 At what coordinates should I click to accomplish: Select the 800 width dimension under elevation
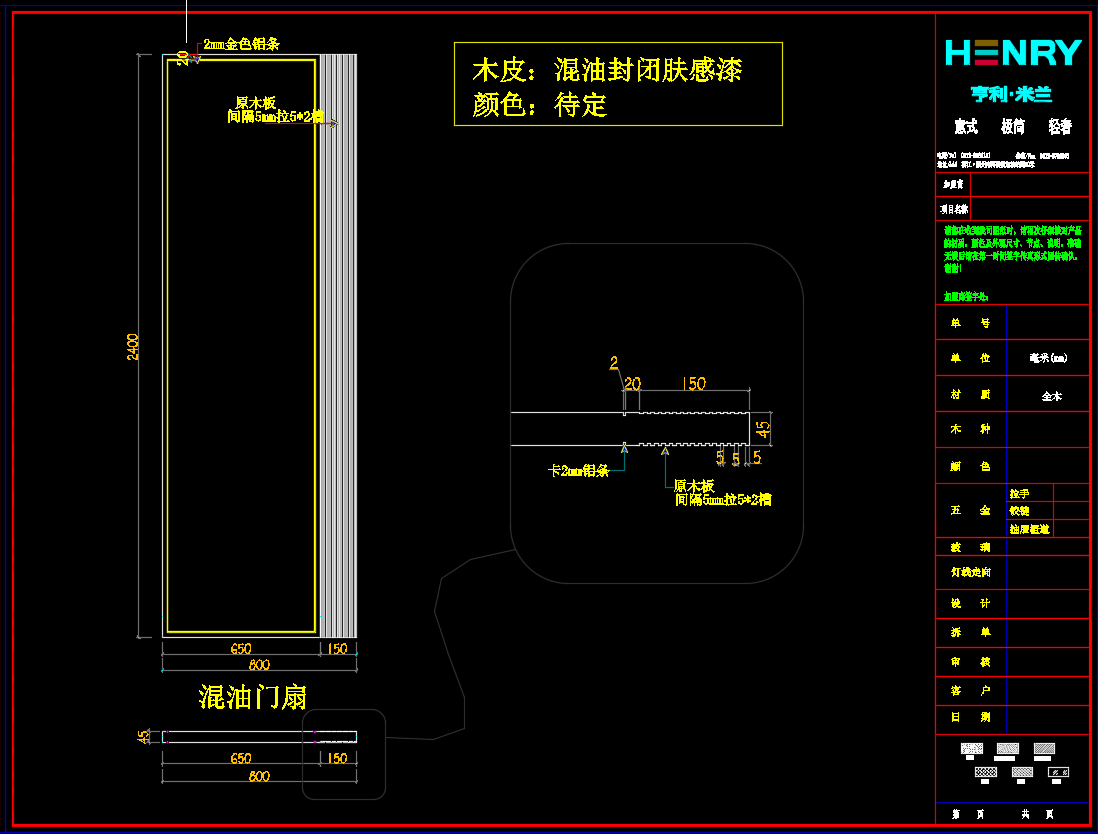[x=259, y=665]
